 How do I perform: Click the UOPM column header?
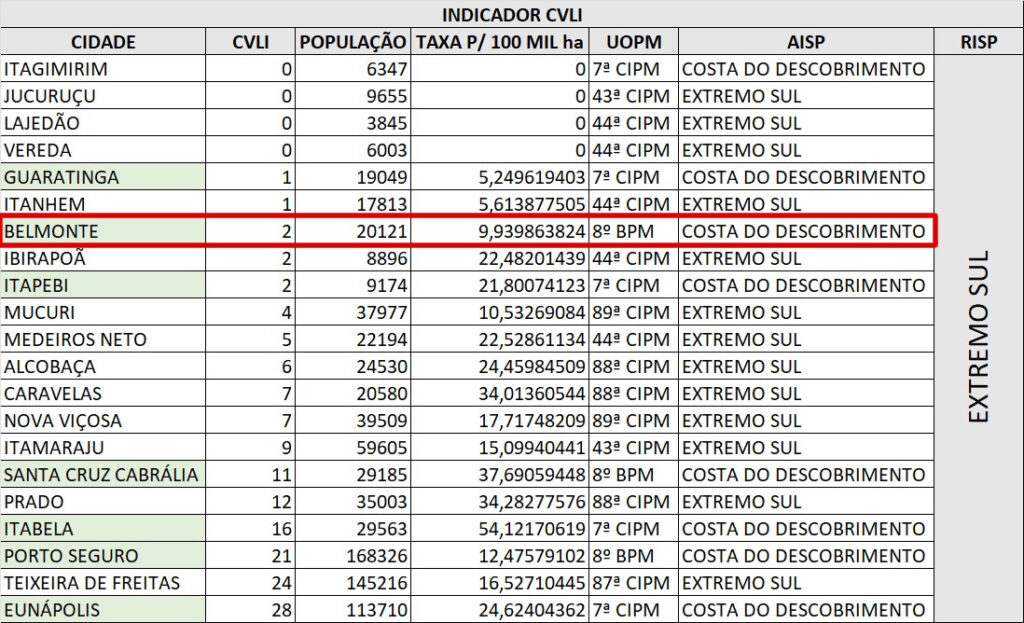pos(633,42)
